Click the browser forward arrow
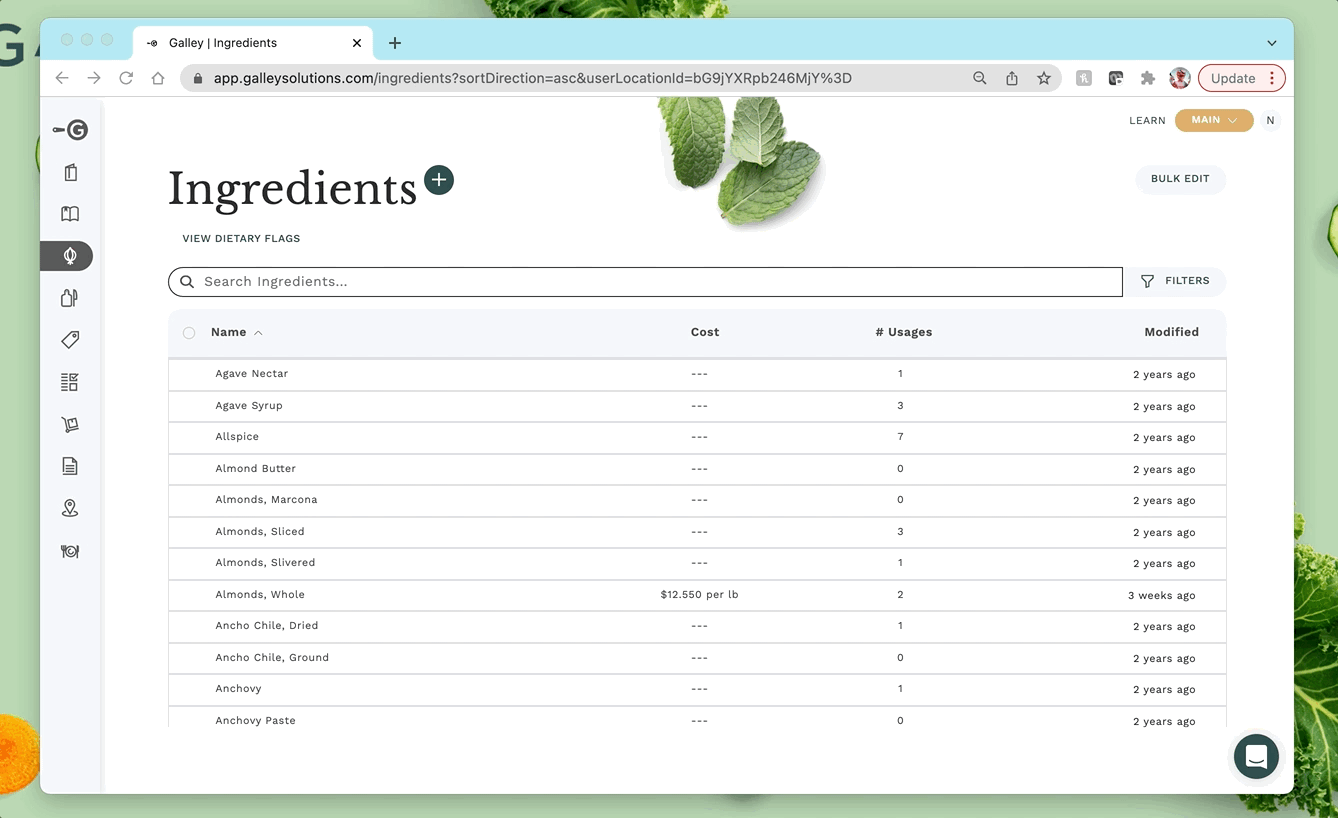This screenshot has width=1338, height=818. coord(94,78)
